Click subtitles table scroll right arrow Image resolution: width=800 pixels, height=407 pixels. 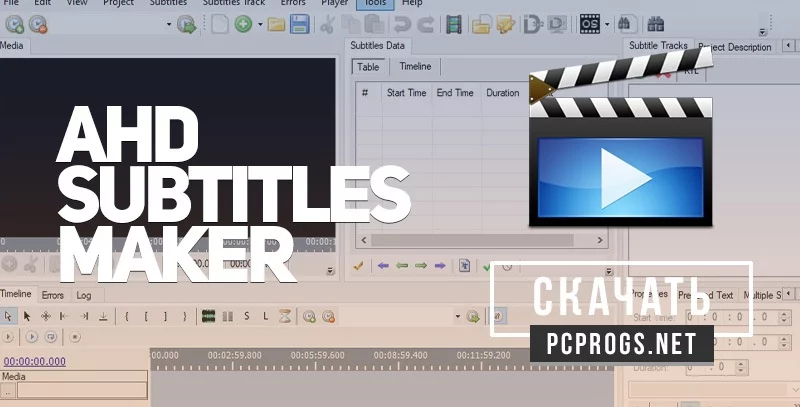coord(600,240)
